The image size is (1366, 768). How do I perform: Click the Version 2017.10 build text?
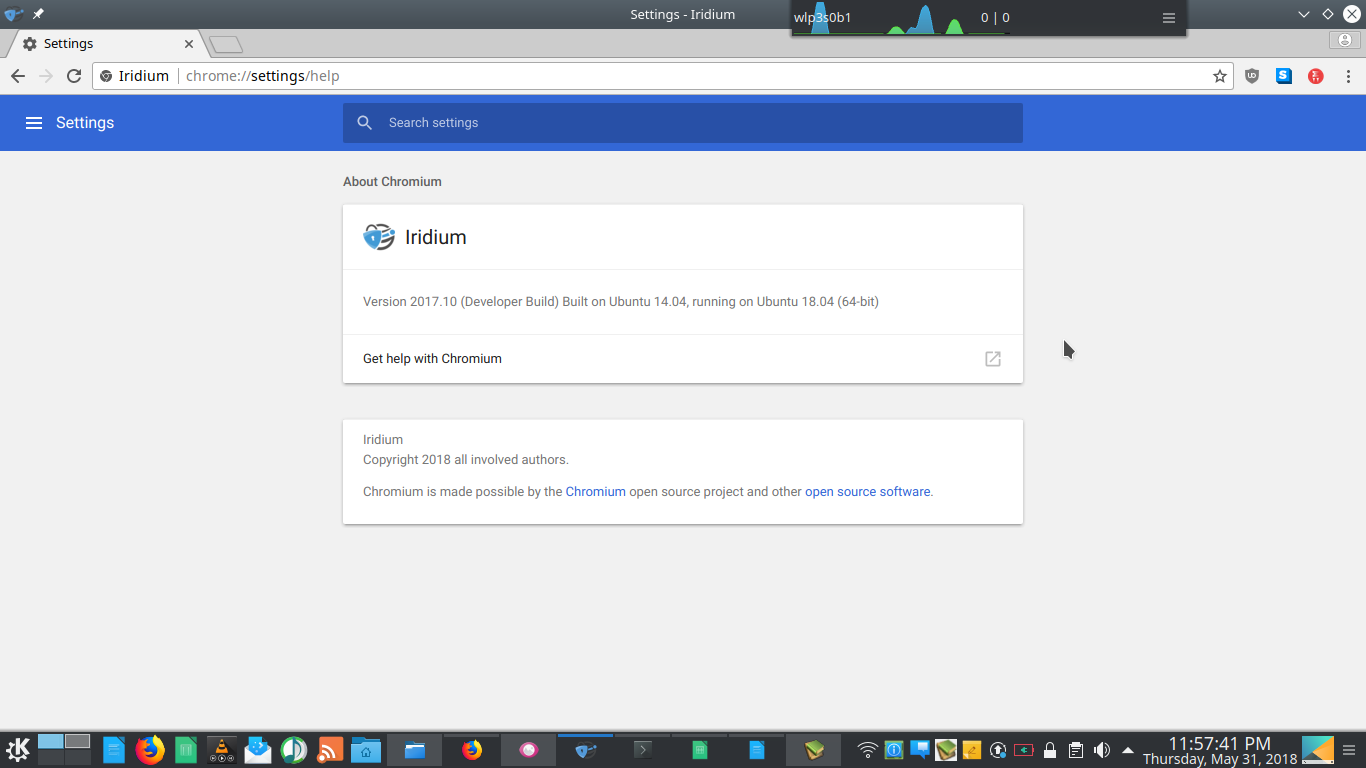pyautogui.click(x=621, y=302)
